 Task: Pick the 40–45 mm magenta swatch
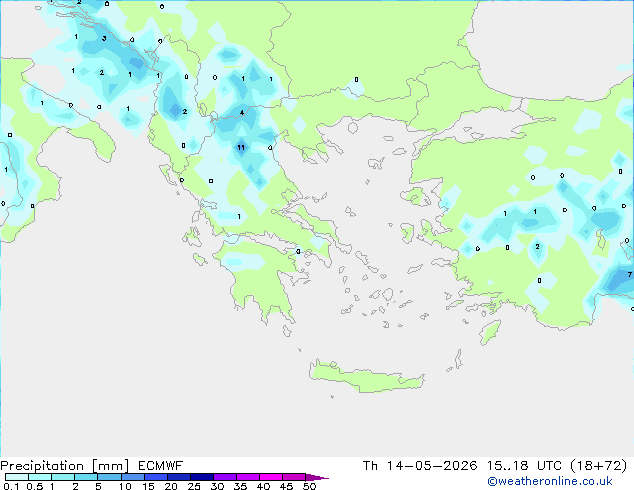pos(271,477)
